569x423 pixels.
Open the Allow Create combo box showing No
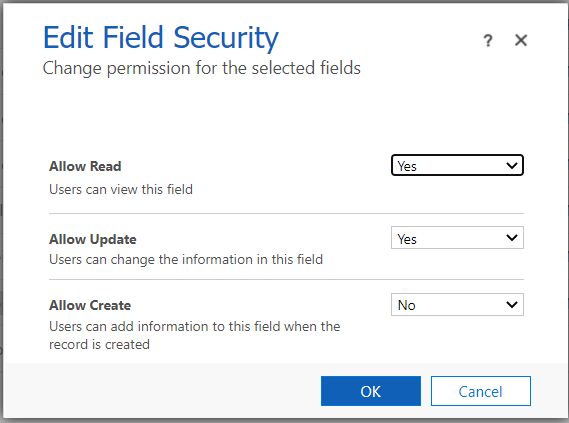pyautogui.click(x=457, y=304)
